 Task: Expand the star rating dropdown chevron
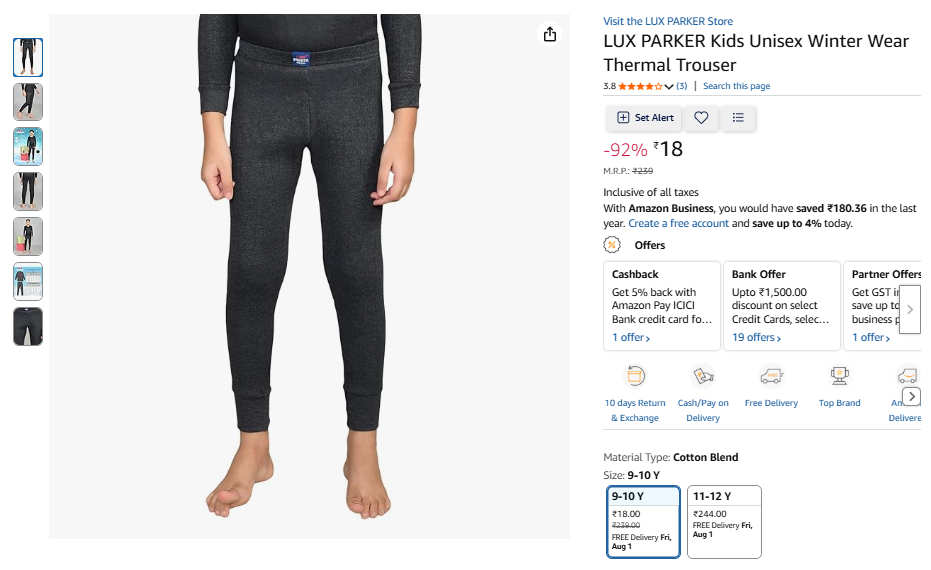669,87
